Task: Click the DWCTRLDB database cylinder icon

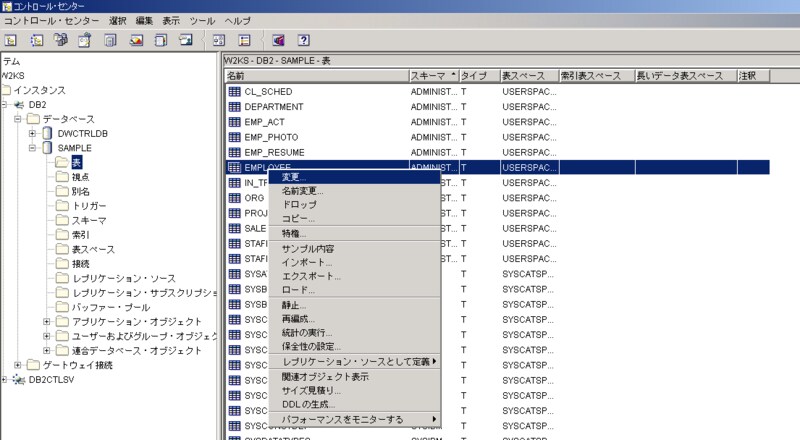Action: tap(47, 133)
